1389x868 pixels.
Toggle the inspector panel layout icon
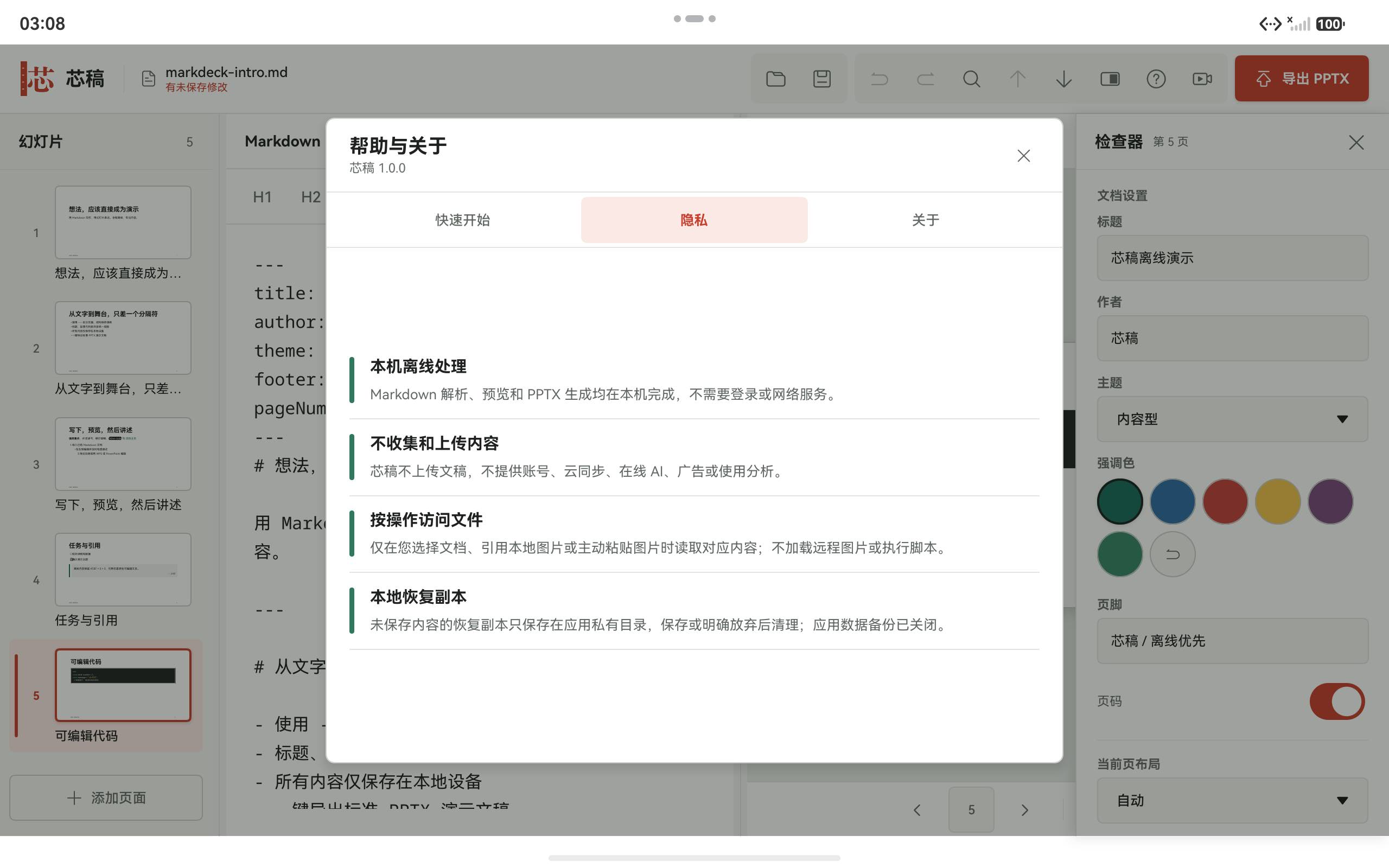click(x=1110, y=79)
